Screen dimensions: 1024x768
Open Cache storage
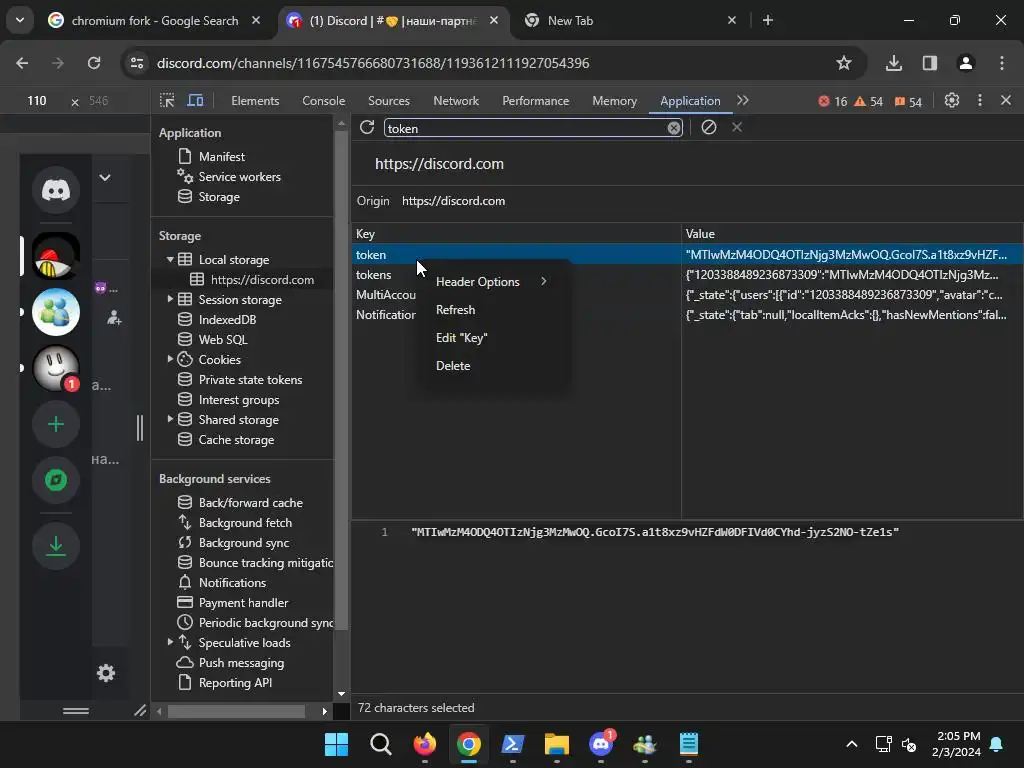coord(226,440)
